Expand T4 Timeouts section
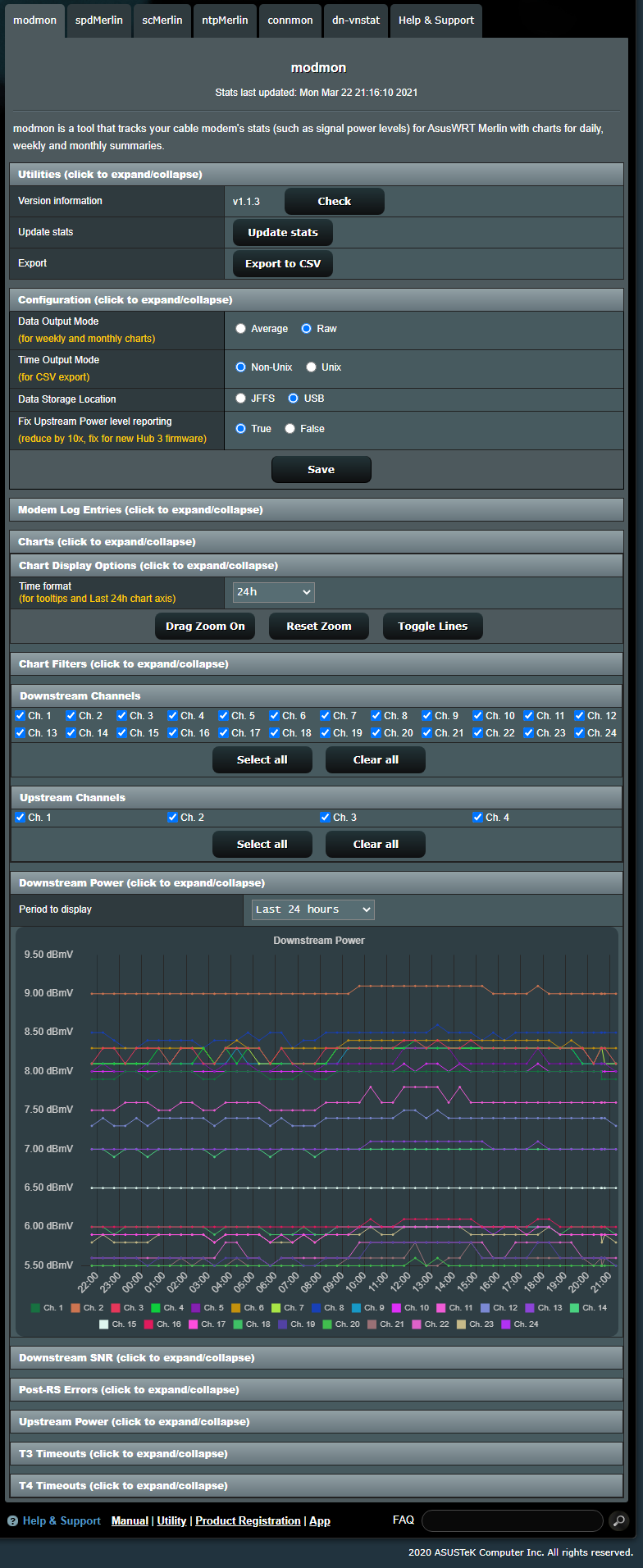The height and width of the screenshot is (1568, 643). pyautogui.click(x=317, y=1486)
